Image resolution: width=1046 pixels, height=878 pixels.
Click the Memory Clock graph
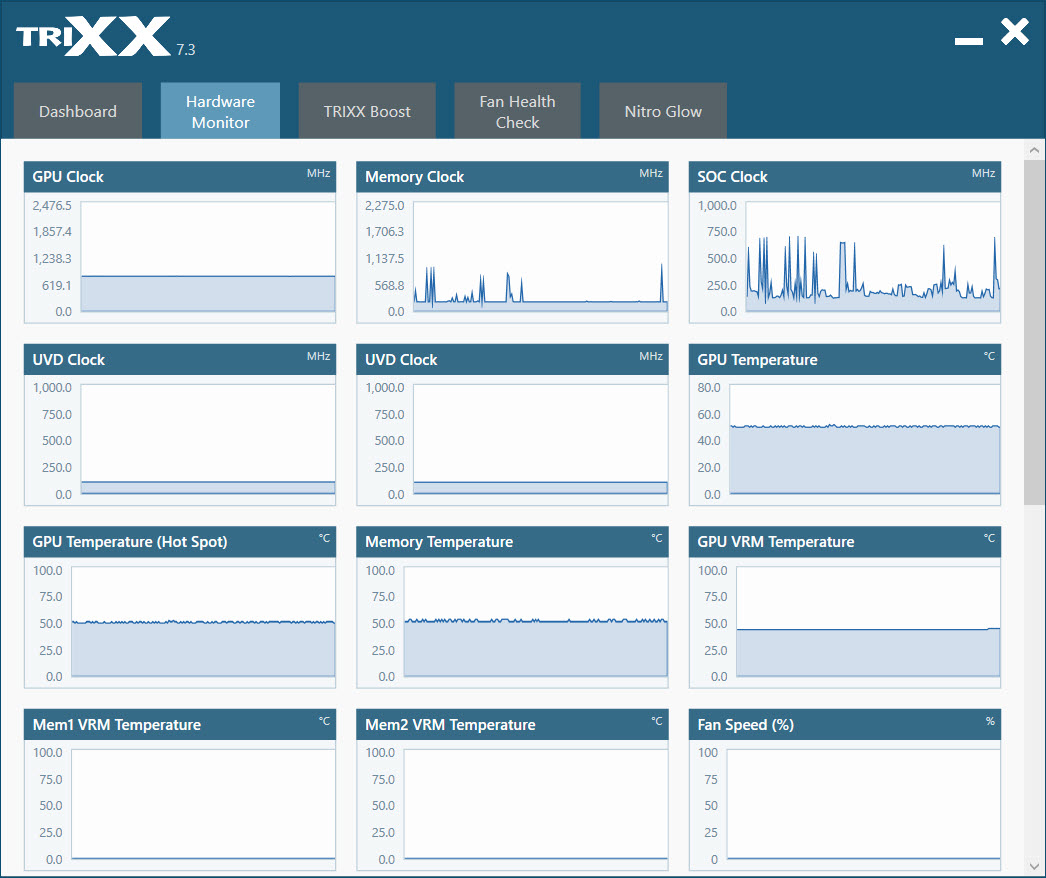click(540, 257)
